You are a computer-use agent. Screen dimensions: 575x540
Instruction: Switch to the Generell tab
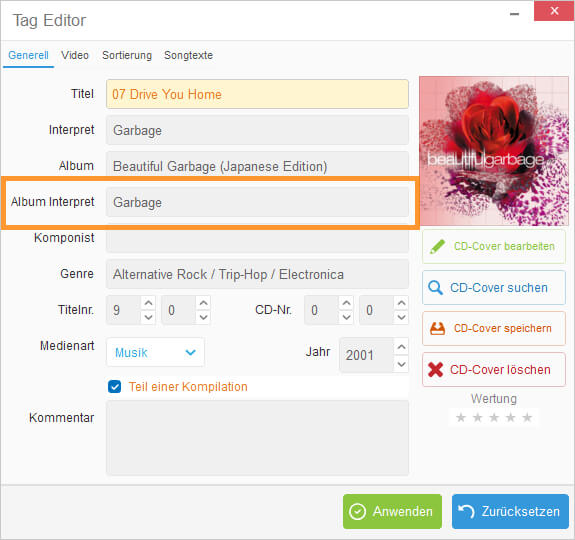(x=28, y=55)
